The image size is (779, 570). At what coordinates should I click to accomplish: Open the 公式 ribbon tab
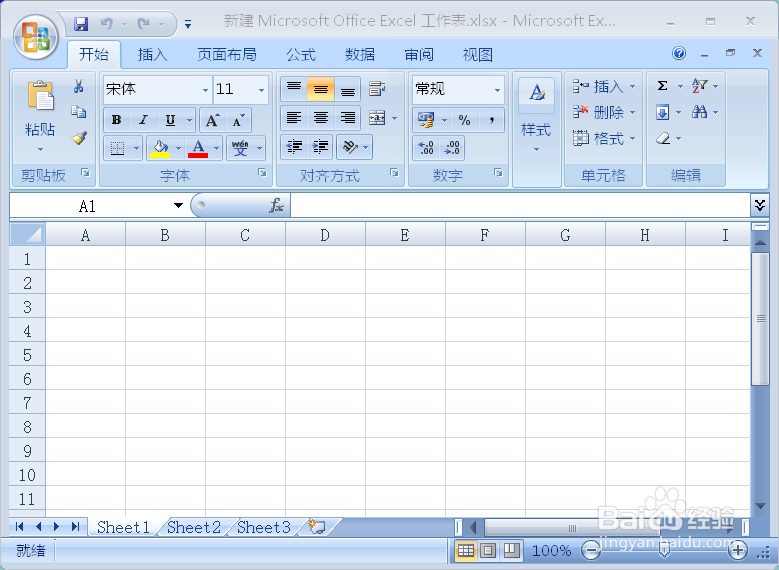(x=301, y=54)
